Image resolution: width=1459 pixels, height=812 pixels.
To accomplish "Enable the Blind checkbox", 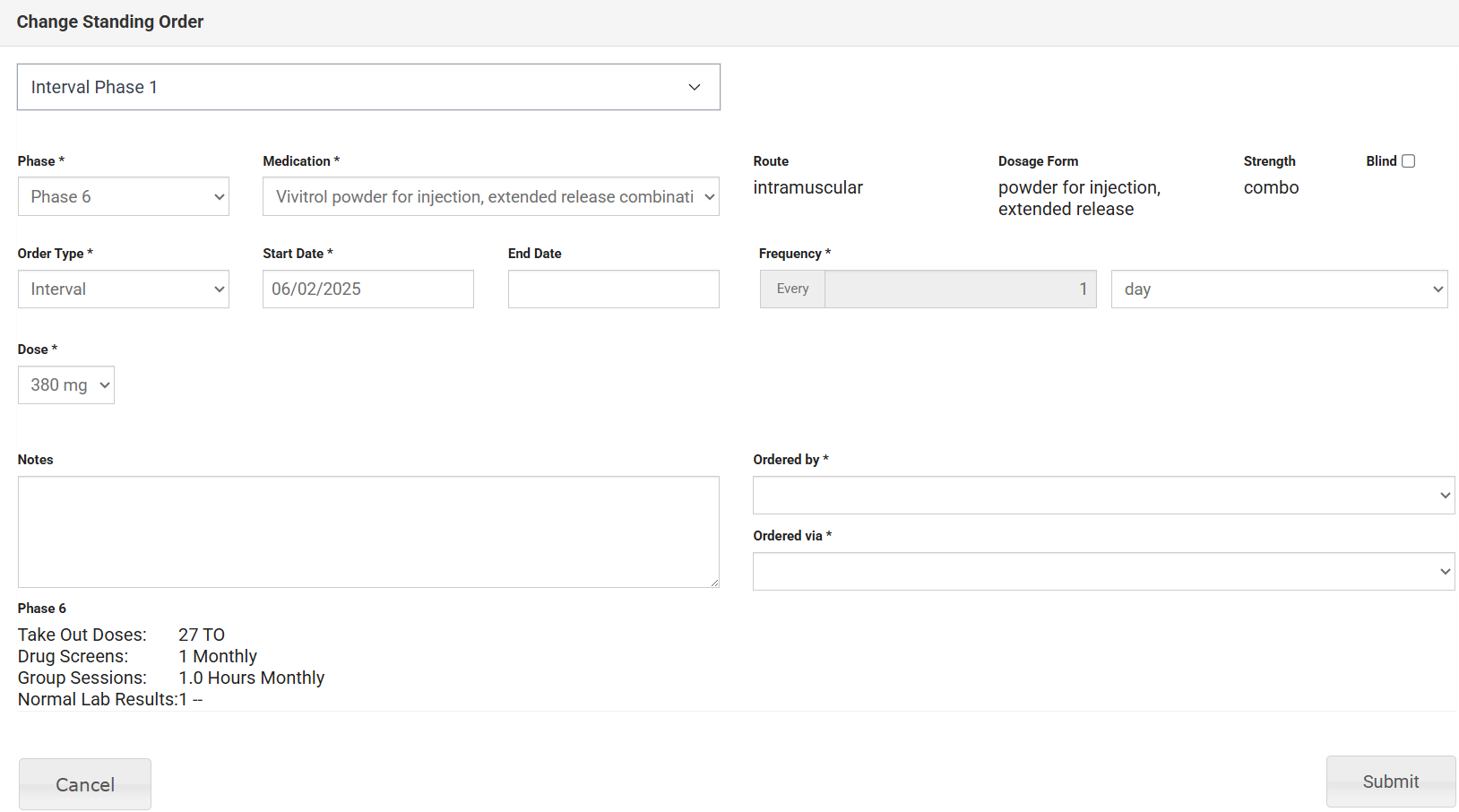I will pyautogui.click(x=1408, y=161).
